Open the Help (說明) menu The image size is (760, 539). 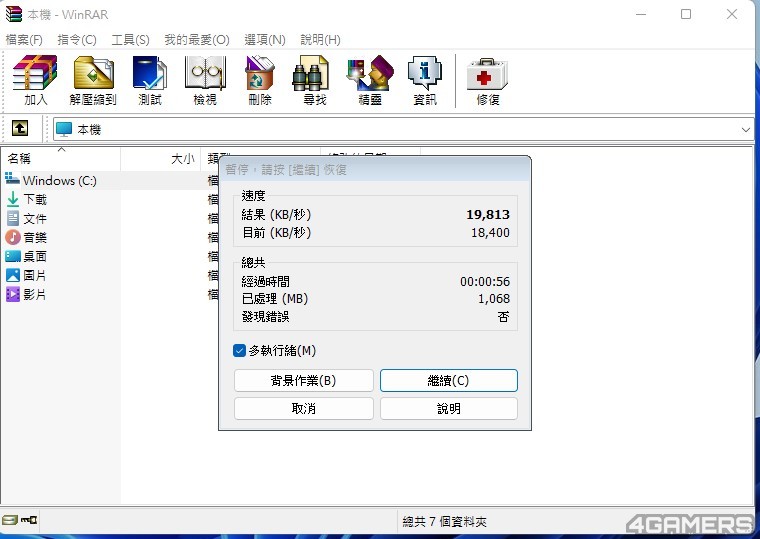[320, 40]
